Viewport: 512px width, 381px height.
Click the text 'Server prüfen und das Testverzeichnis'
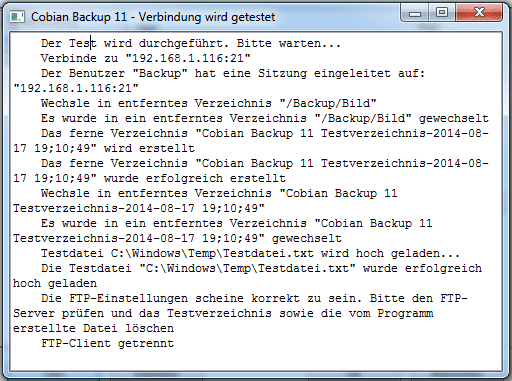click(142, 313)
